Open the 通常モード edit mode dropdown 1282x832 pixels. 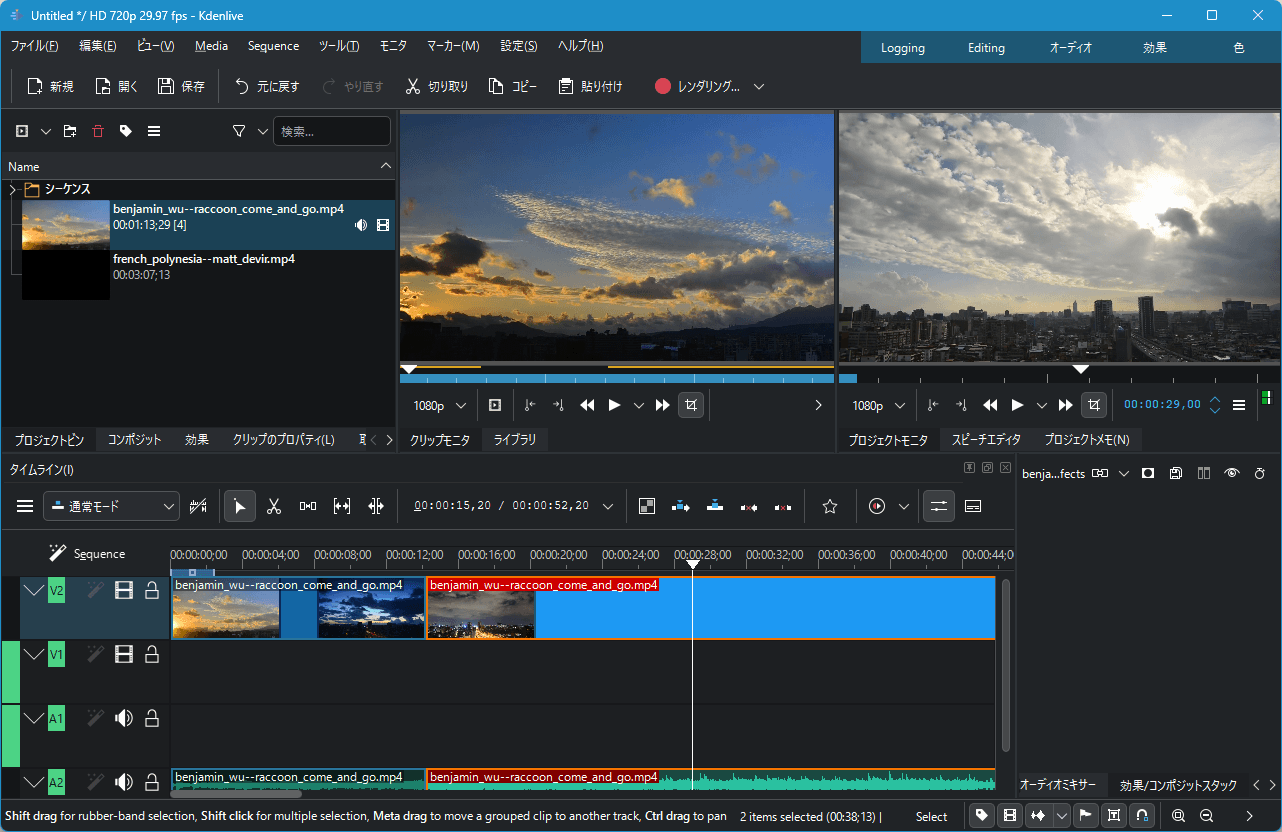[111, 507]
